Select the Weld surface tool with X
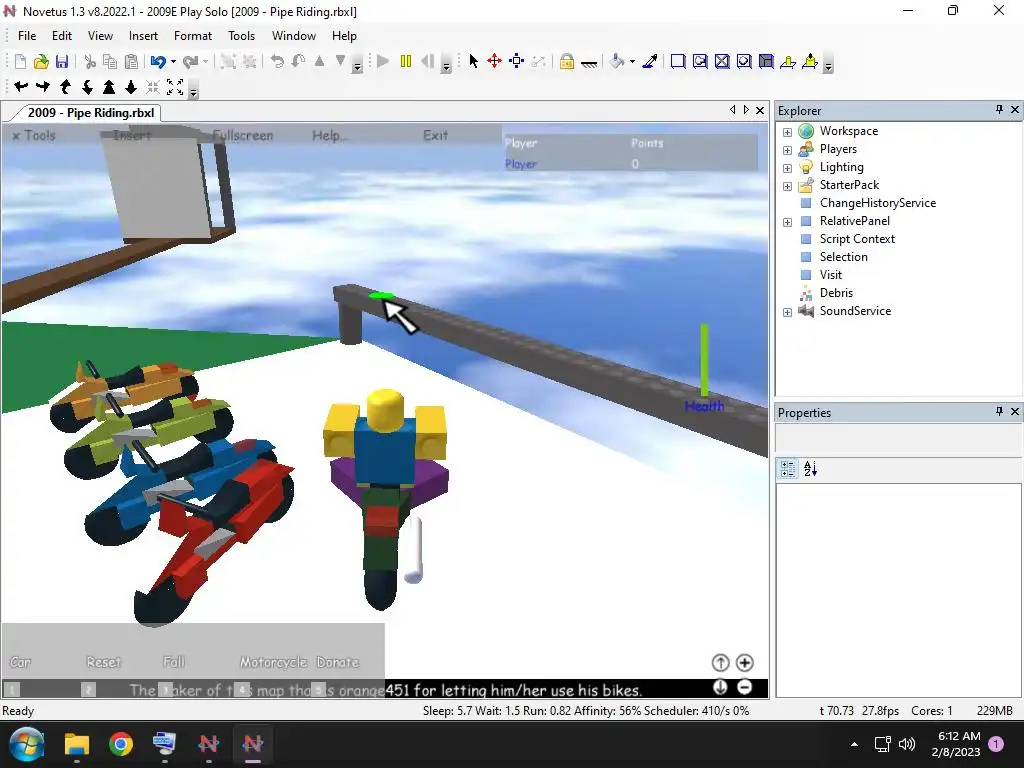 [722, 61]
